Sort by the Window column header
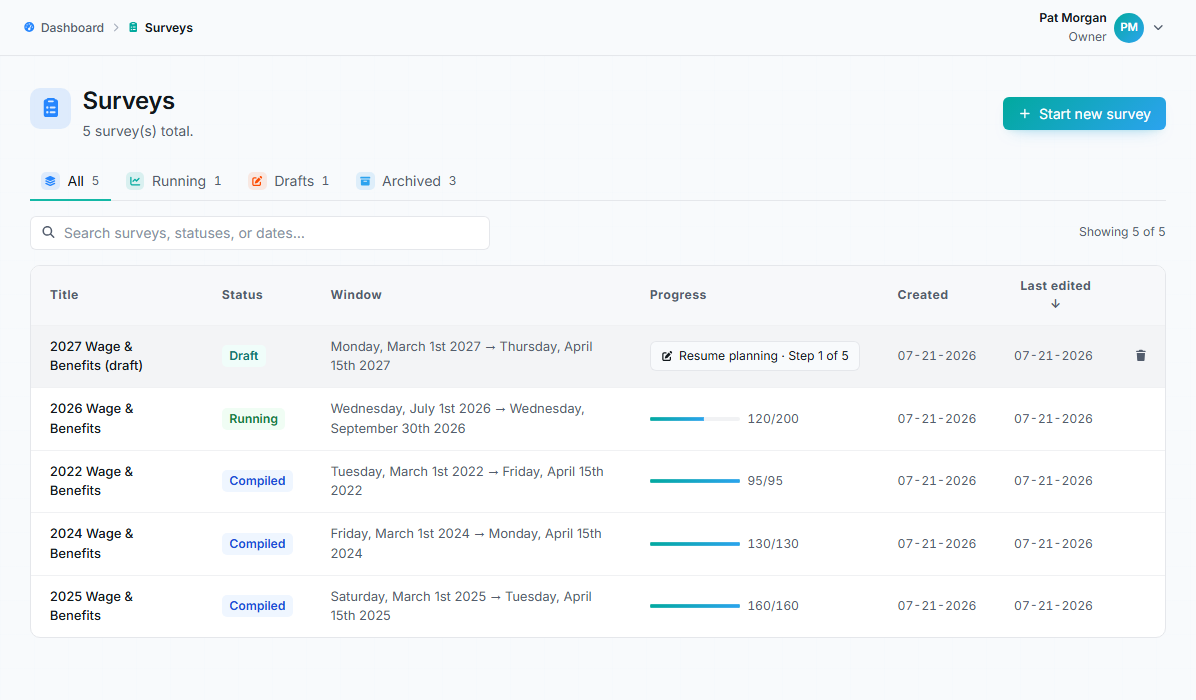Viewport: 1196px width, 700px height. pyautogui.click(x=355, y=294)
